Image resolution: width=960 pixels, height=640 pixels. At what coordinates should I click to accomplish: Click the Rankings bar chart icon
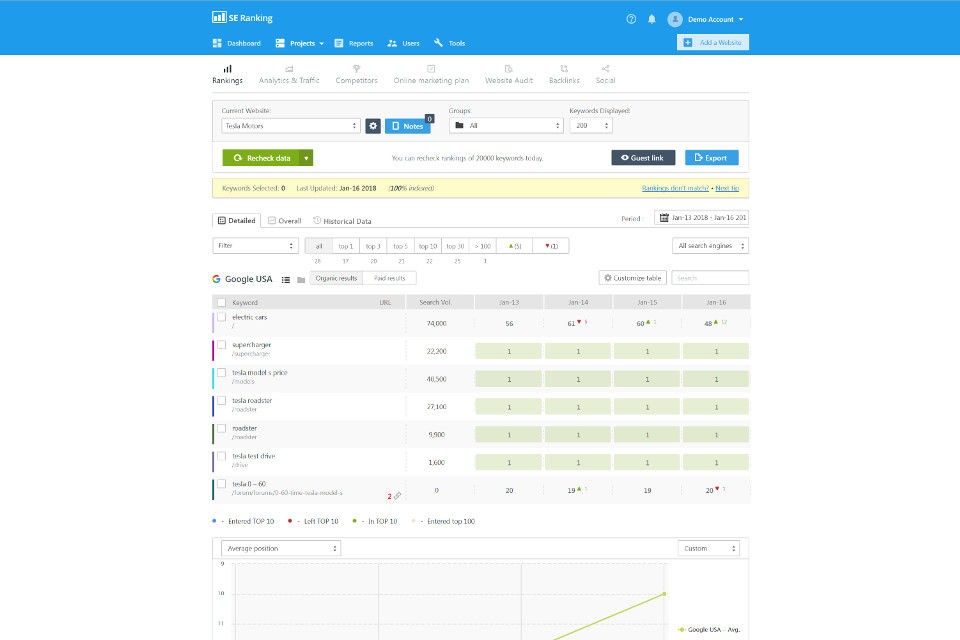coord(227,69)
